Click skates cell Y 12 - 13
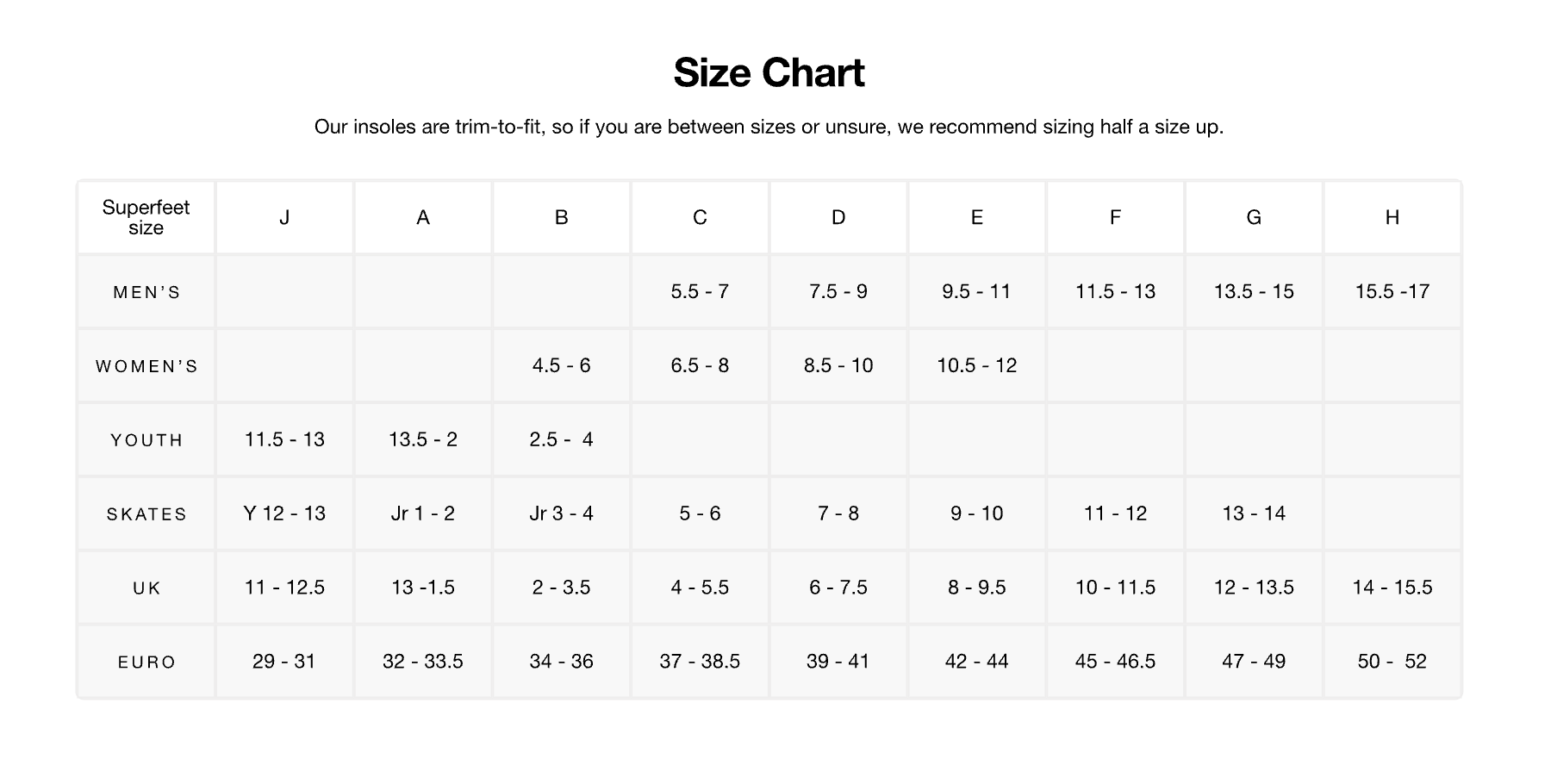 coord(284,513)
